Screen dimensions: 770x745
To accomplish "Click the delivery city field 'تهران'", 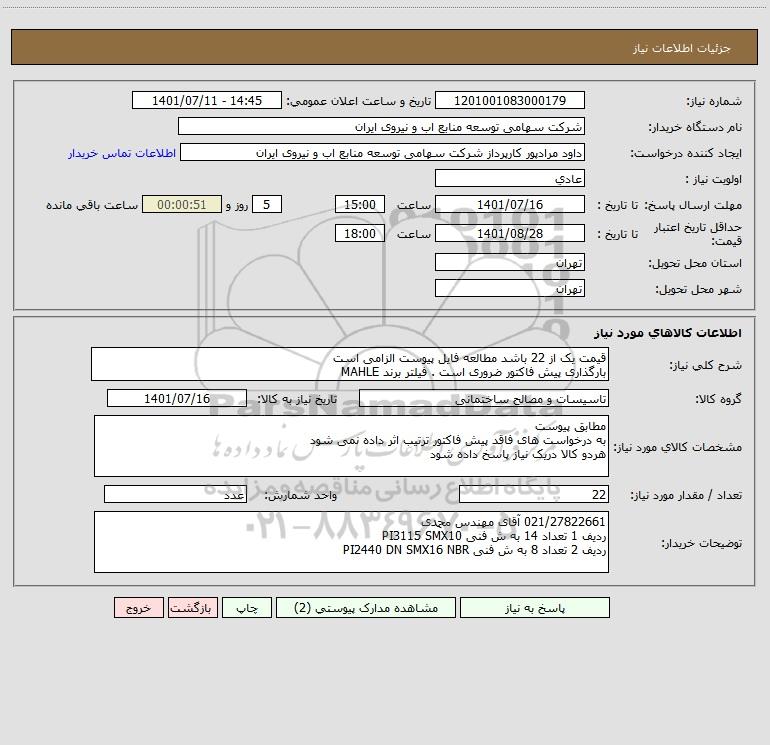I will point(510,288).
